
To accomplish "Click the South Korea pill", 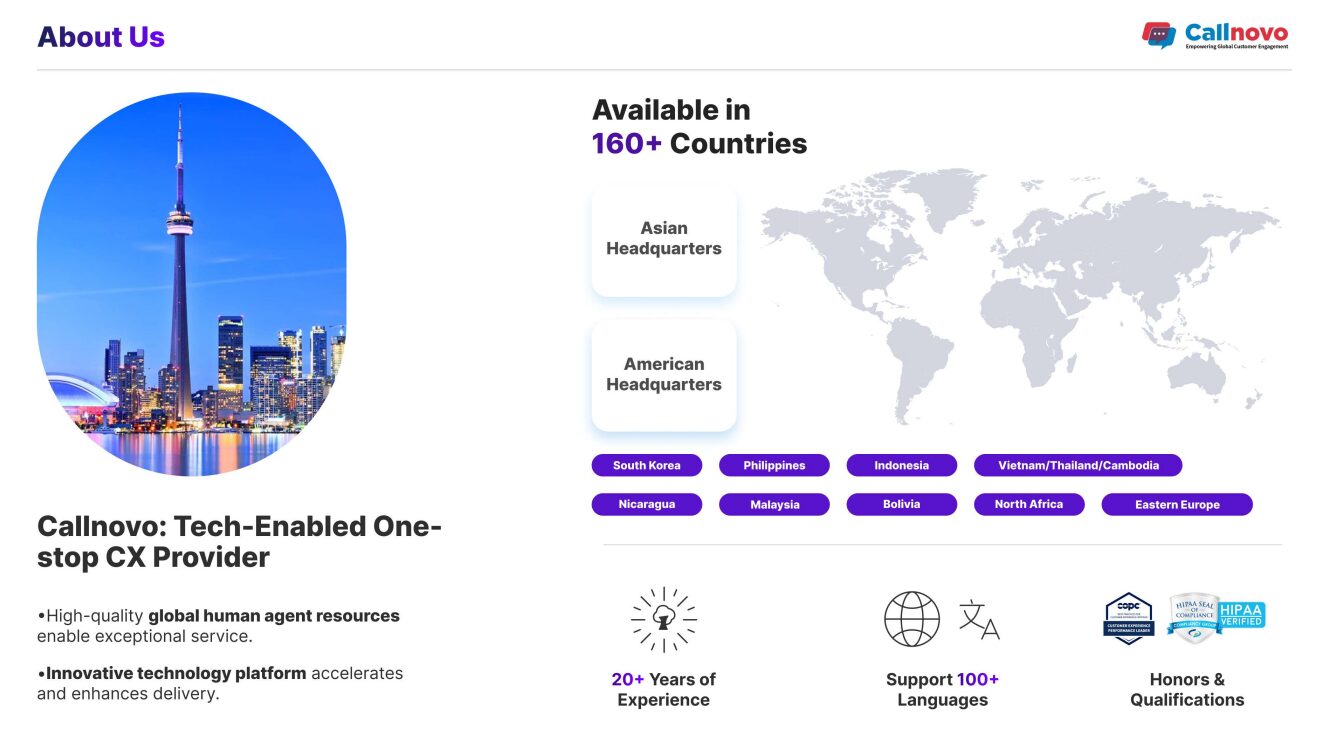I will click(647, 466).
